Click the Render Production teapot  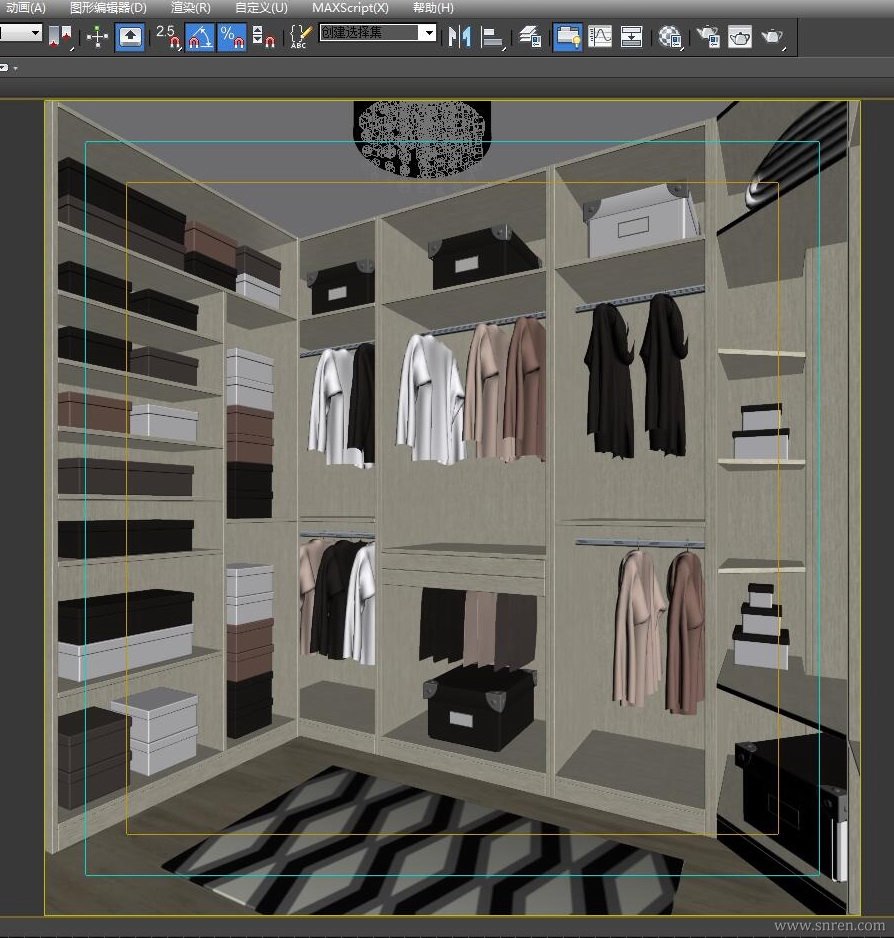(x=772, y=38)
